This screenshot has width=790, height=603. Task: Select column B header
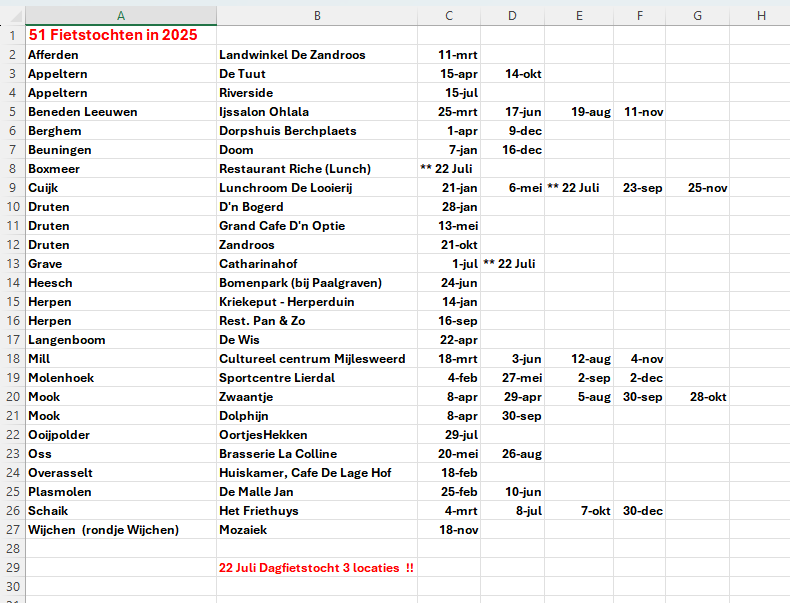317,16
